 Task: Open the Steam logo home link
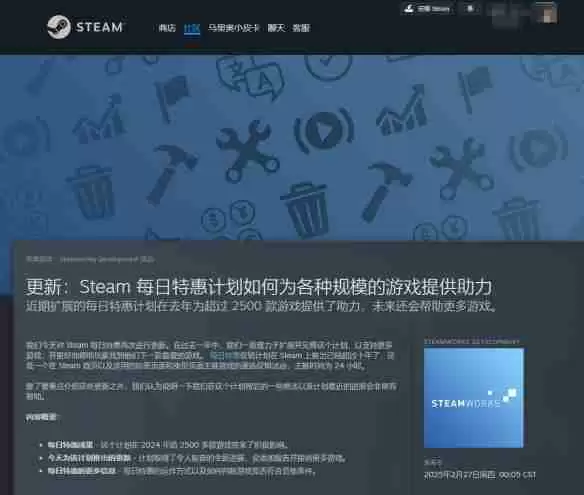85,27
